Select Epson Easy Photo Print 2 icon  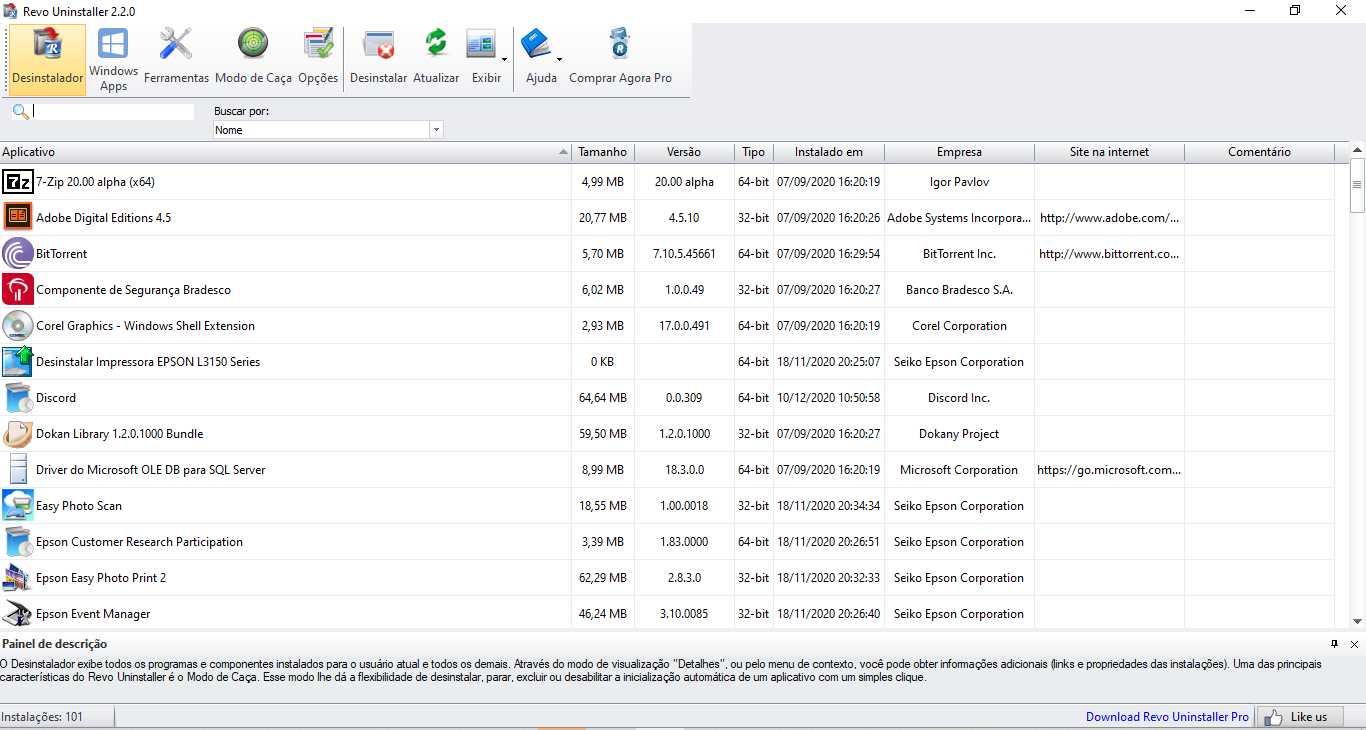(x=18, y=578)
